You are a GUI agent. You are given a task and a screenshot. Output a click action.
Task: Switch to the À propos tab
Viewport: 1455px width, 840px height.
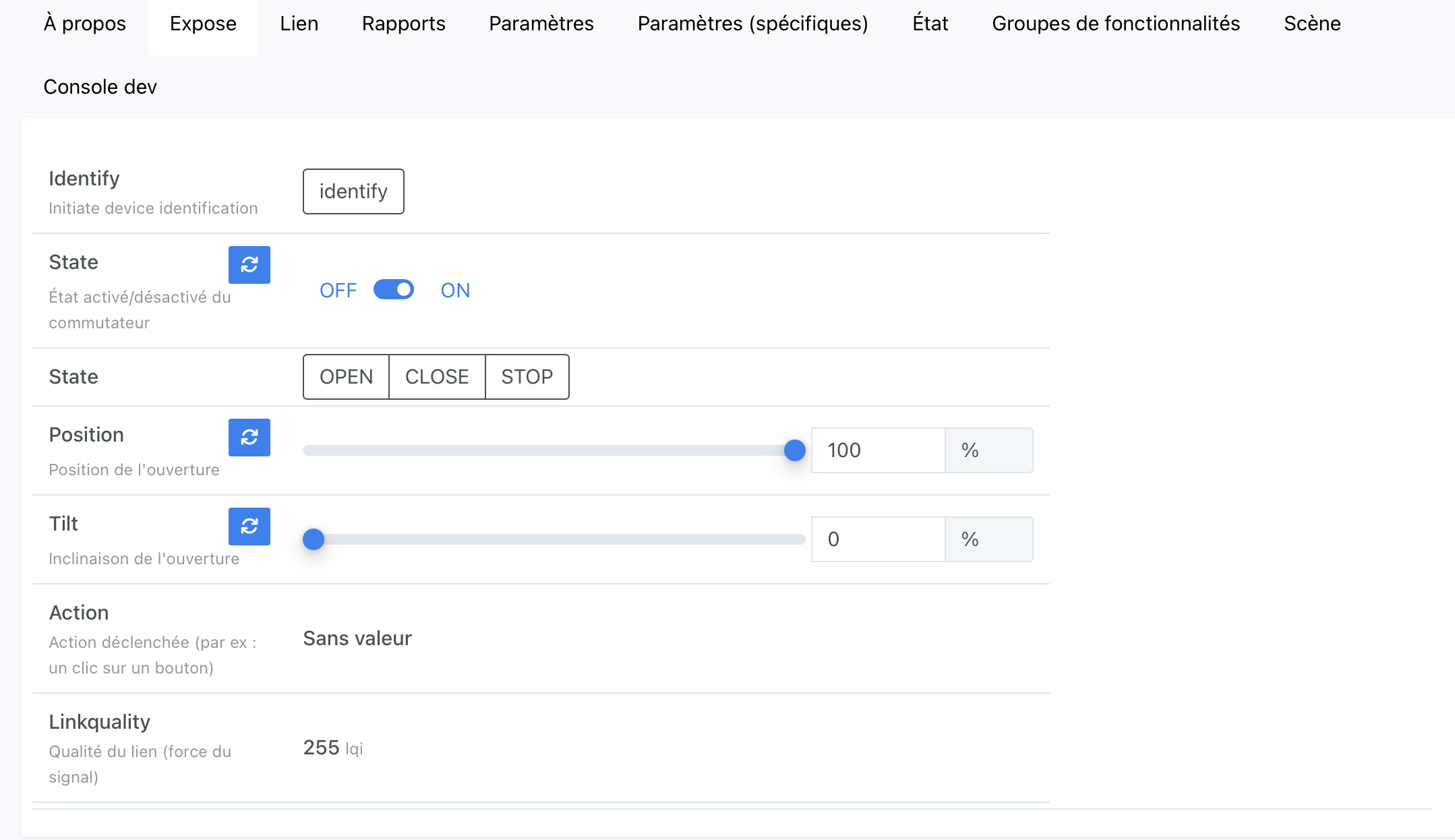click(85, 24)
